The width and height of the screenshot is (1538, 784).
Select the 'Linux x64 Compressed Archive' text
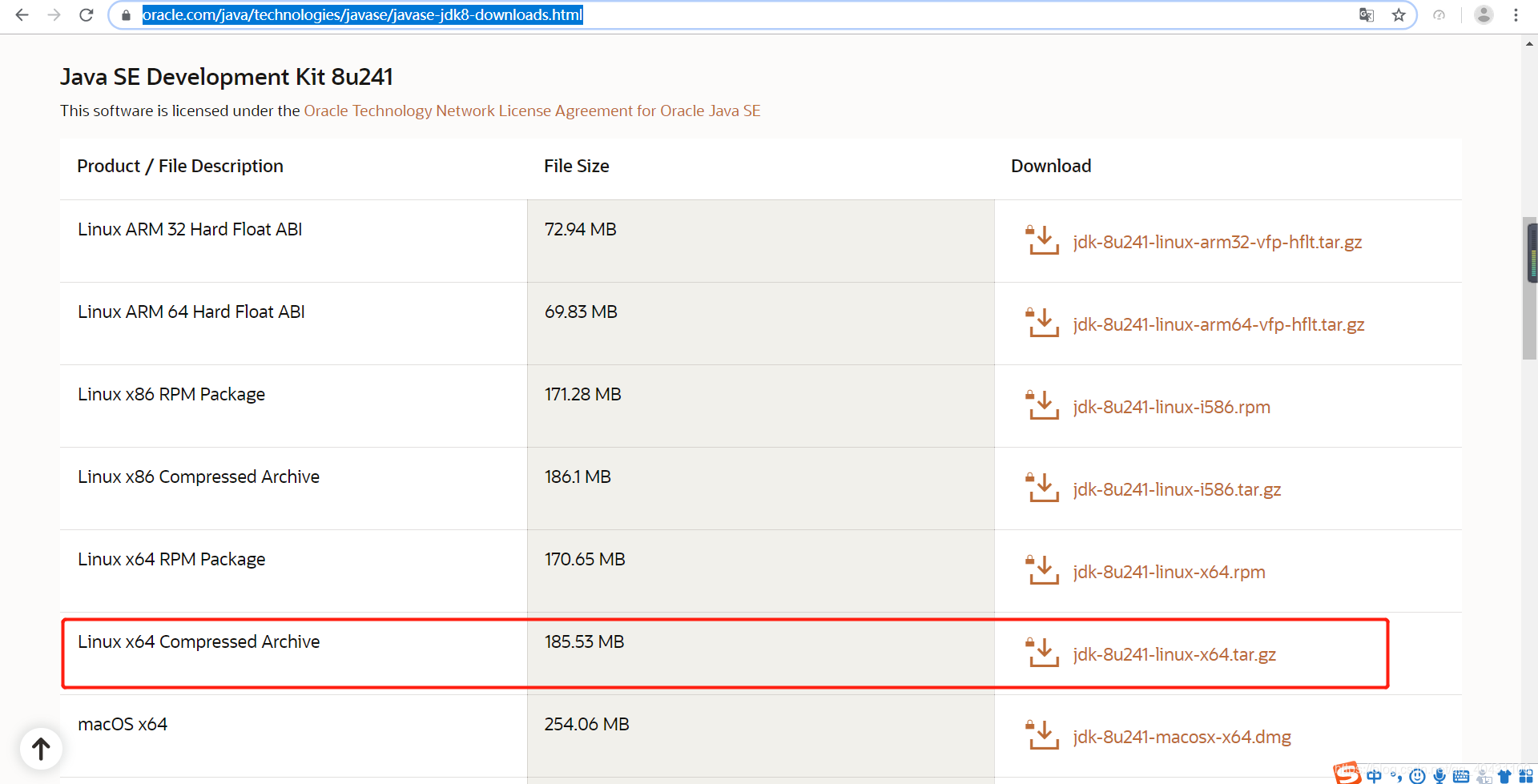pyautogui.click(x=199, y=641)
